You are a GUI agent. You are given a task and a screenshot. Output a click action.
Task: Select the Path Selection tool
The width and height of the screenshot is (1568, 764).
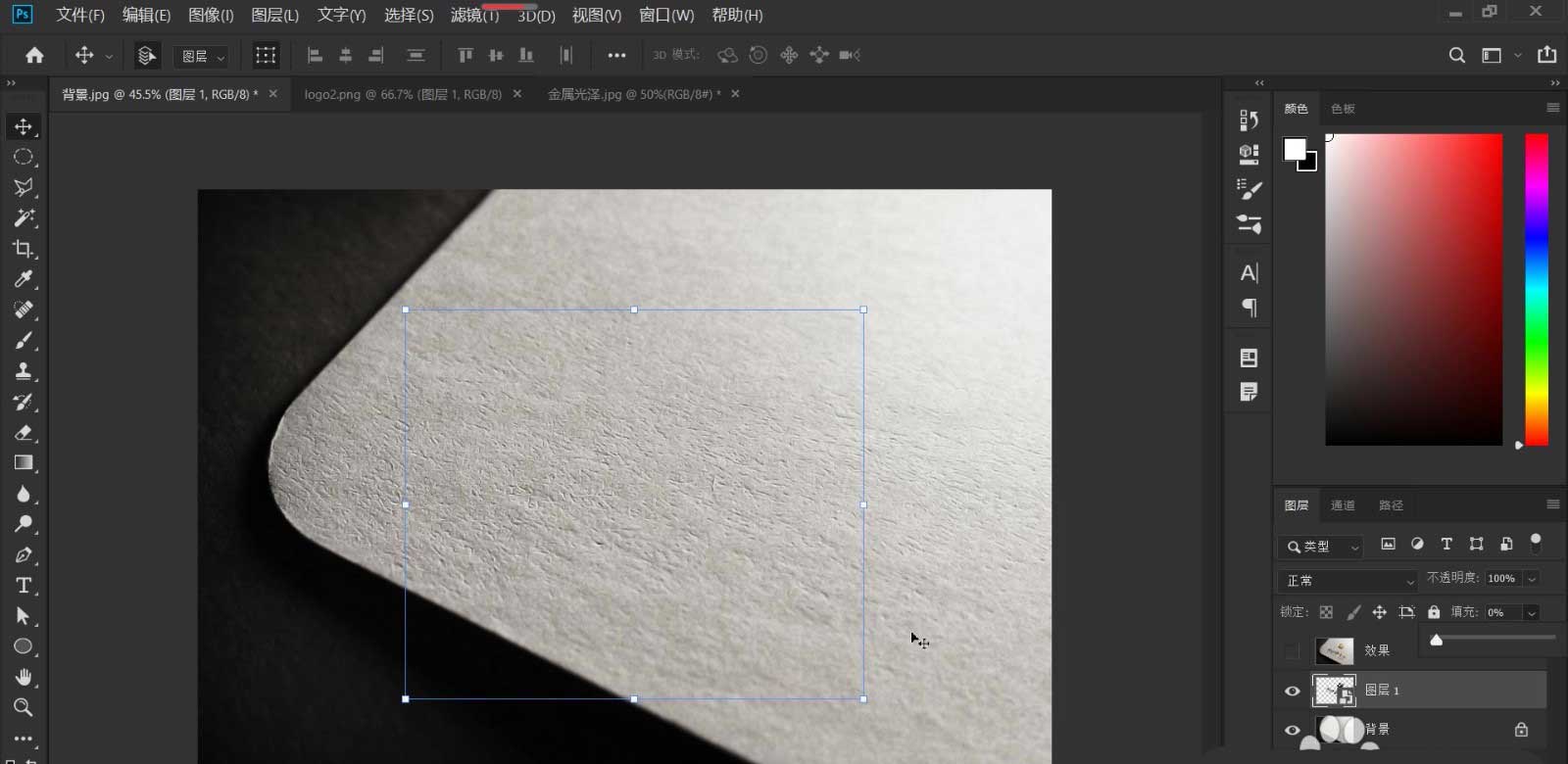(x=24, y=616)
